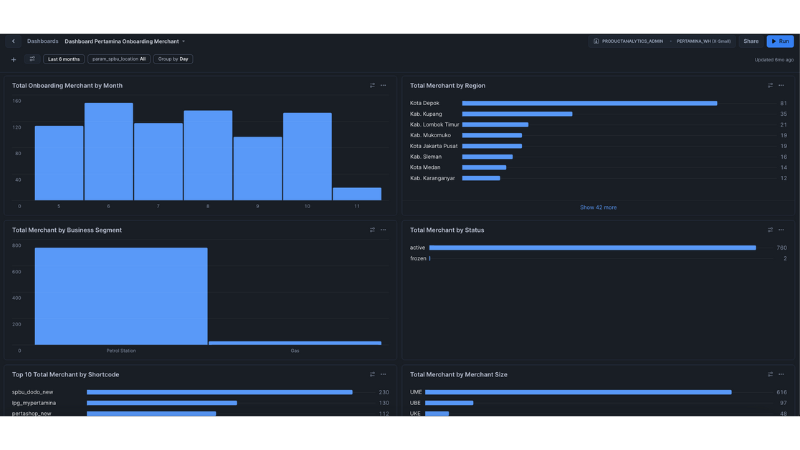Add a new tile with the plus icon
The image size is (800, 450).
coord(14,59)
